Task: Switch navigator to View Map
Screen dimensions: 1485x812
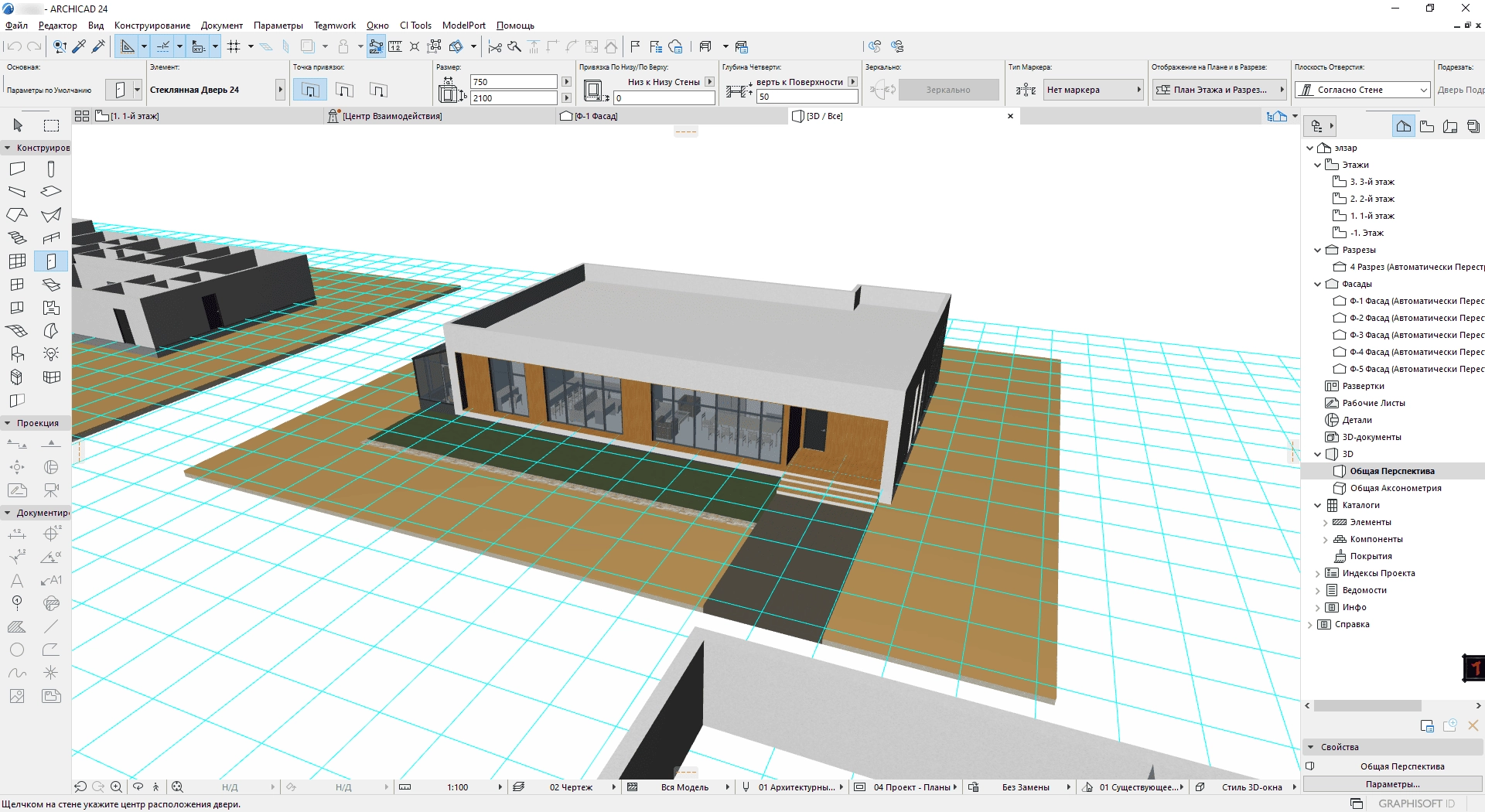Action: (1428, 126)
